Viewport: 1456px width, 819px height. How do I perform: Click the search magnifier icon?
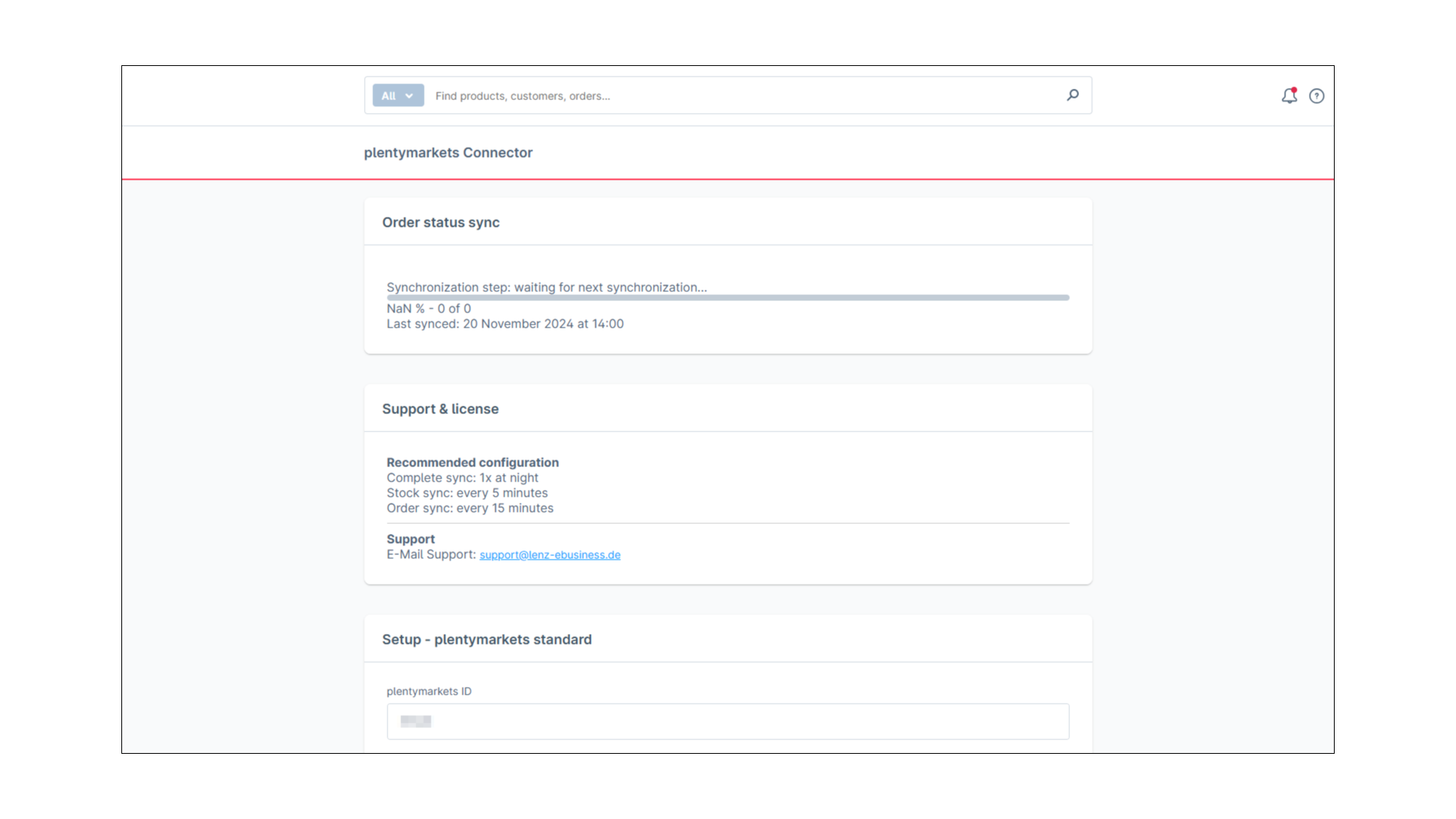1072,95
